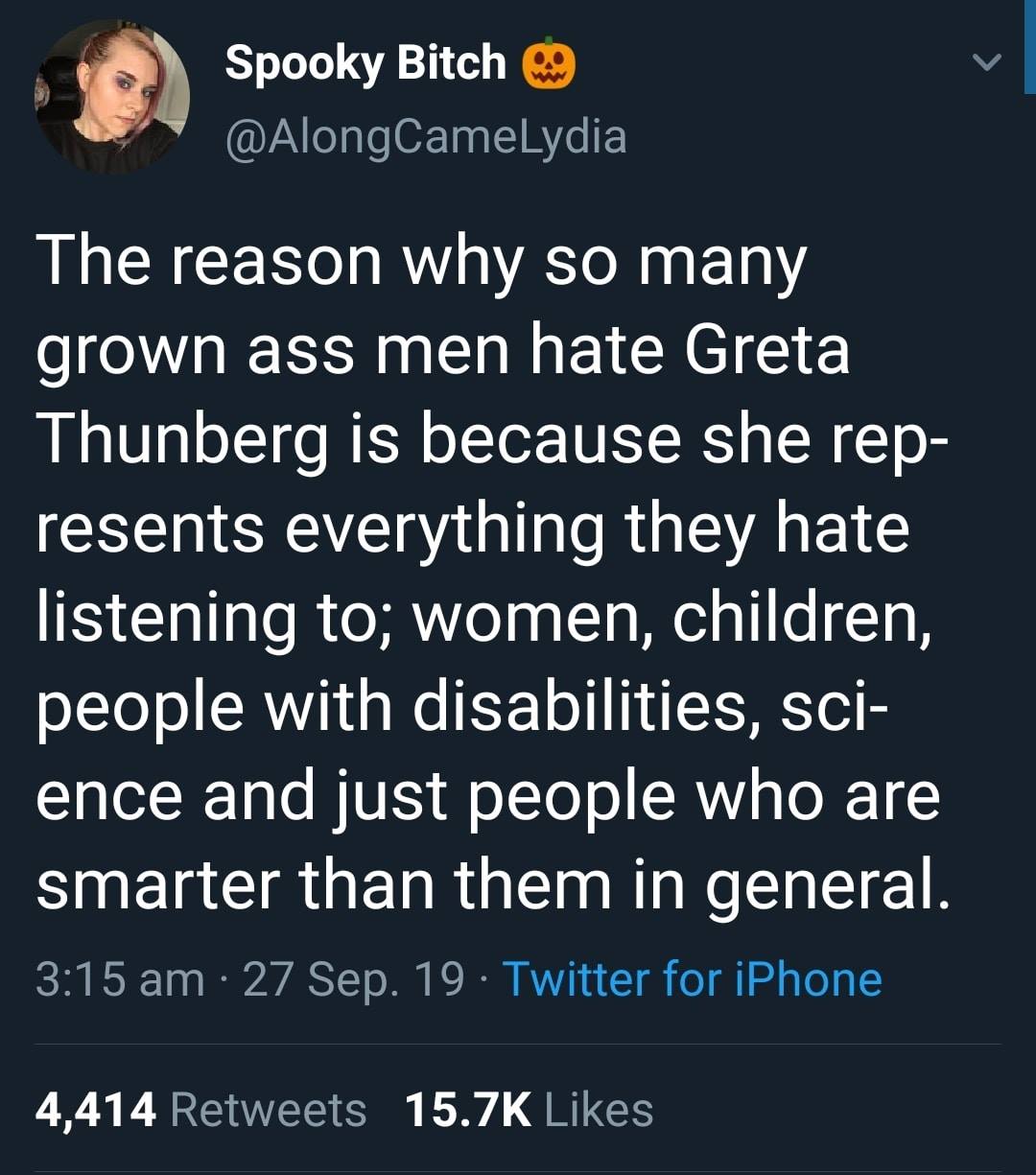Image resolution: width=1036 pixels, height=1175 pixels.
Task: Click the Likes label
Action: (x=599, y=1110)
